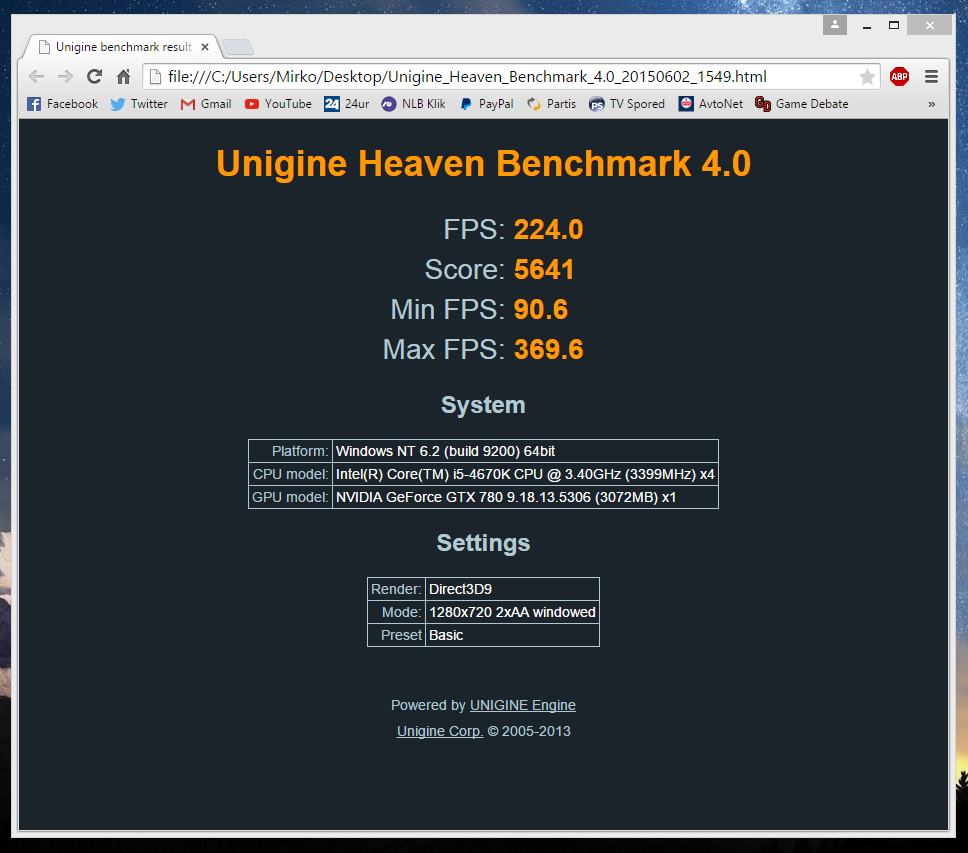Viewport: 968px width, 853px height.
Task: Open the 24ur bookmark
Action: [346, 104]
